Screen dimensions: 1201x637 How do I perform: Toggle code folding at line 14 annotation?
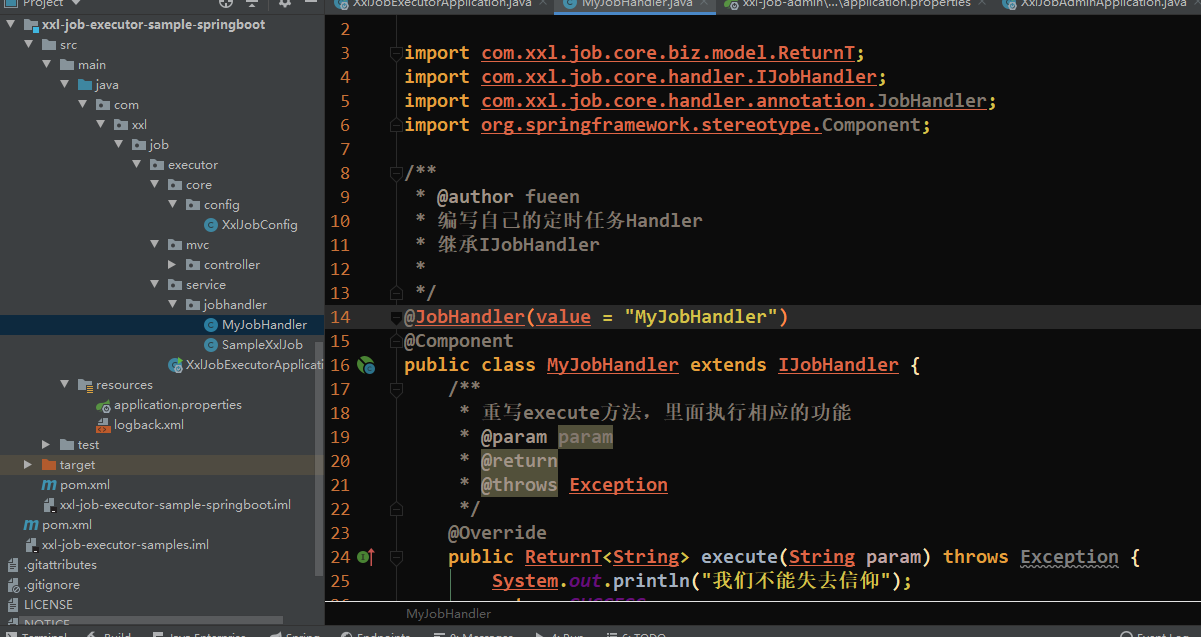pyautogui.click(x=396, y=317)
